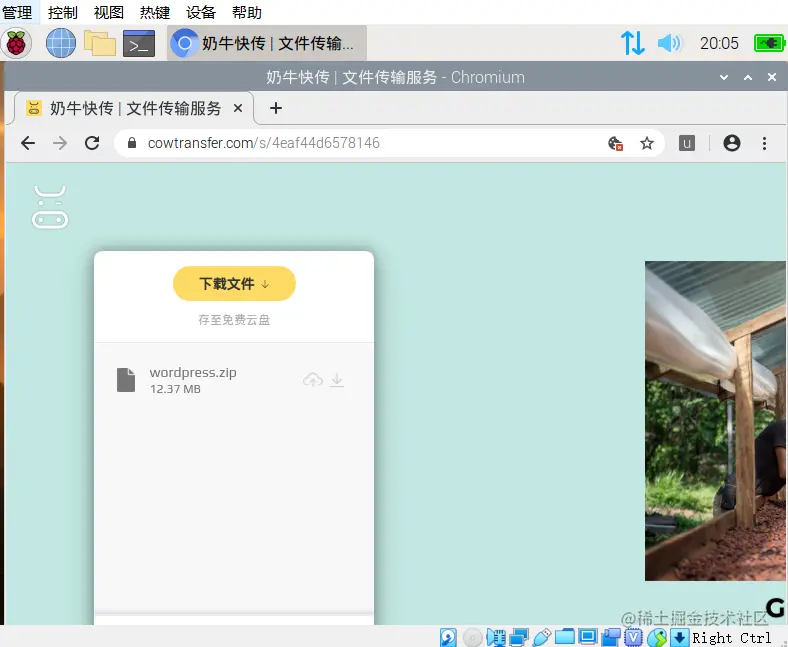Screen dimensions: 788x647
Task: Open the 视图 menu
Action: pyautogui.click(x=109, y=12)
